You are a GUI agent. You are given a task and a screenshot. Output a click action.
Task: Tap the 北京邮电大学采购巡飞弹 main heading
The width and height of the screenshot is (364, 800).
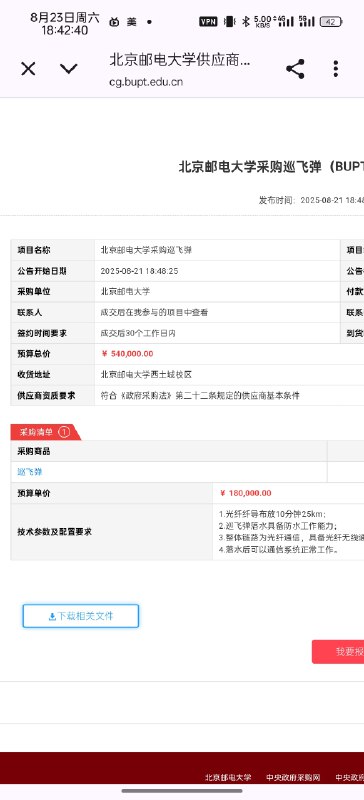pos(271,167)
